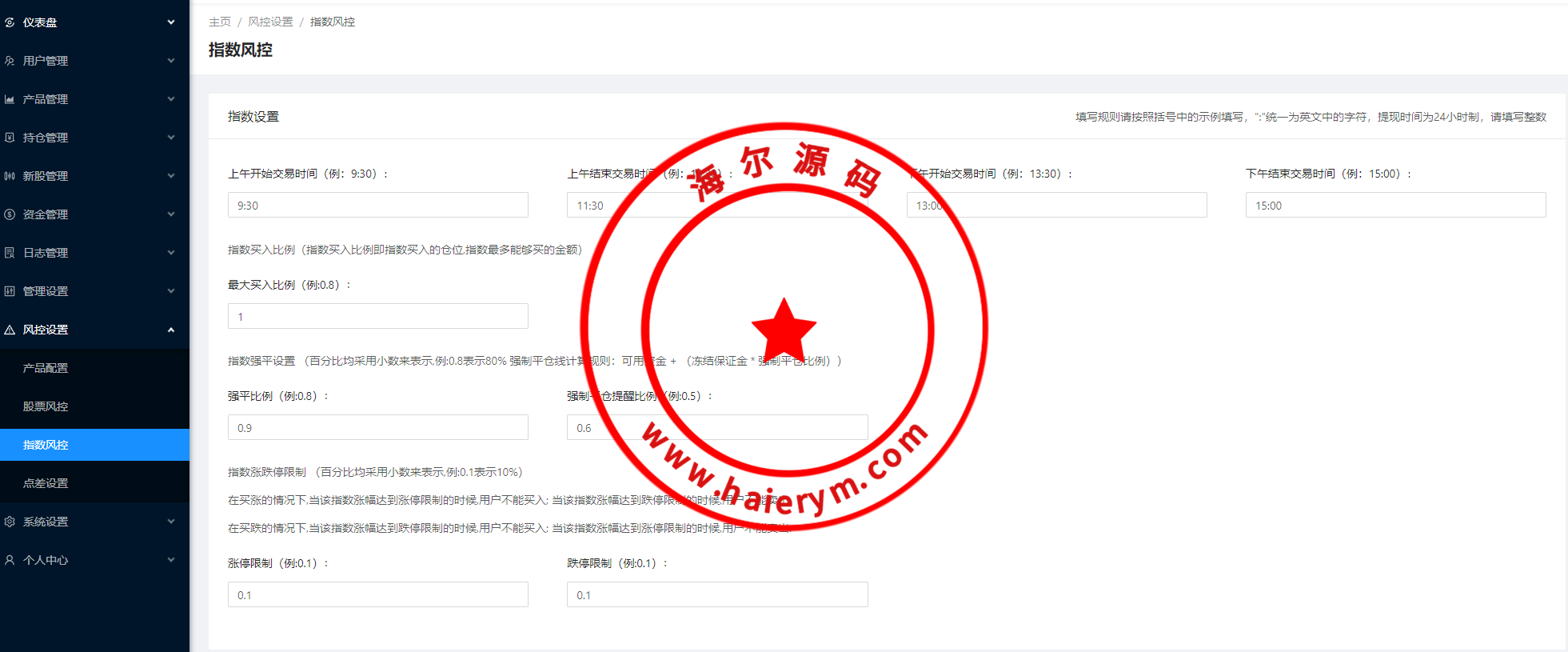
Task: Click the gear icon beside 系统设置
Action: [10, 522]
